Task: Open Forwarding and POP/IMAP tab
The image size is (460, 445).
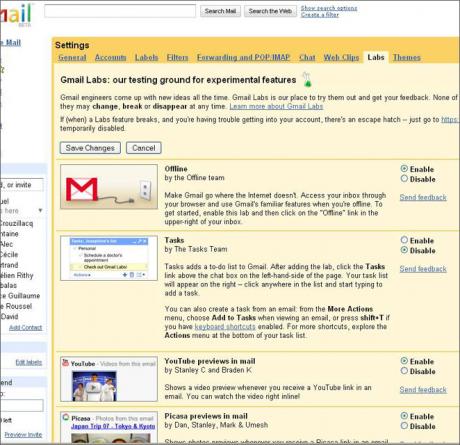Action: click(x=243, y=57)
